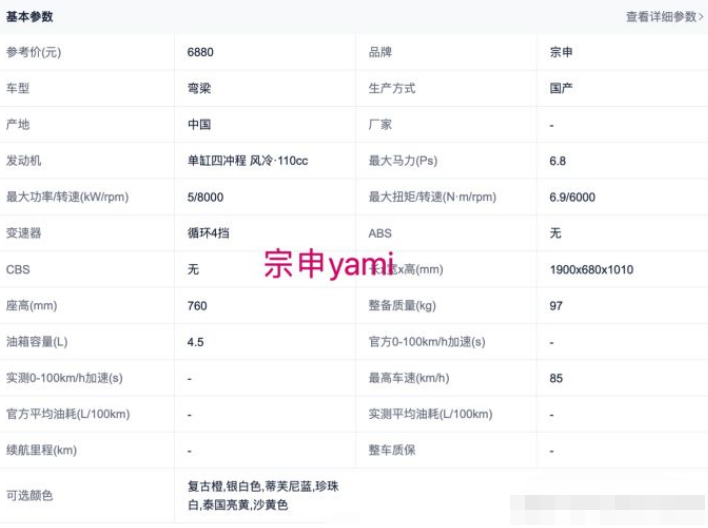Select the 无 value in the ABS row
Viewport: 708px width, 528px height.
tap(555, 234)
